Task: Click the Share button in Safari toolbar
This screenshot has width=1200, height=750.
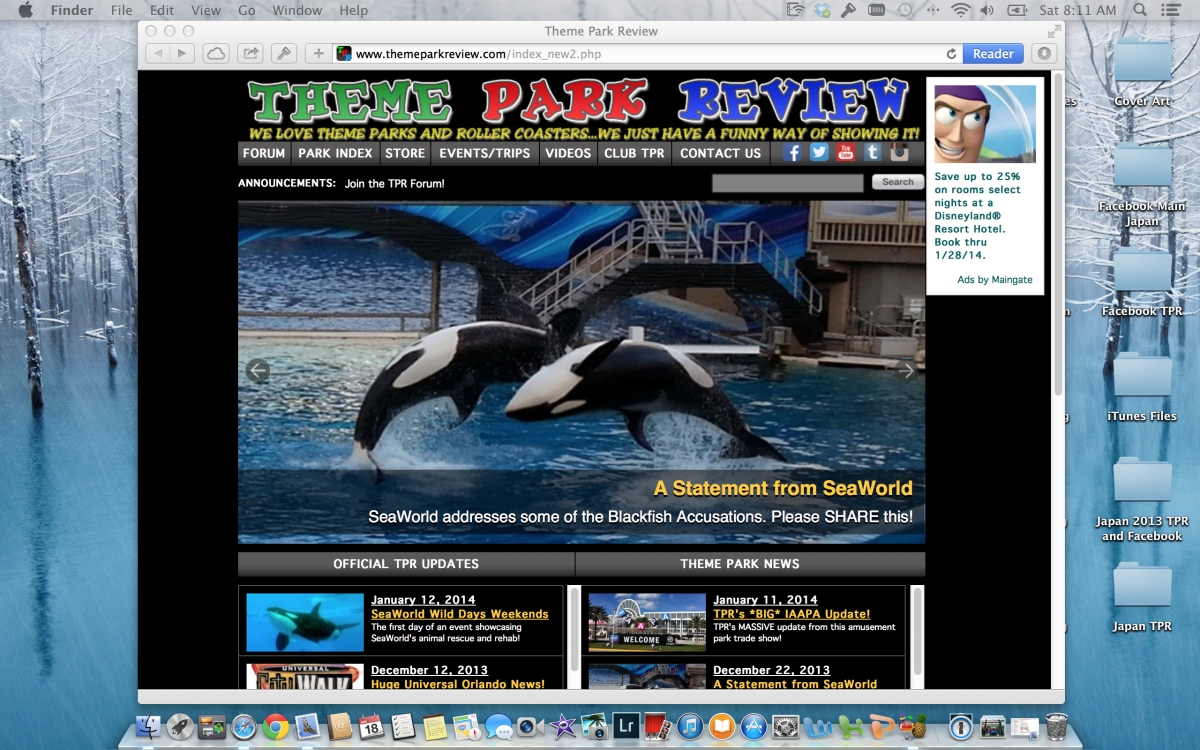Action: pos(250,54)
